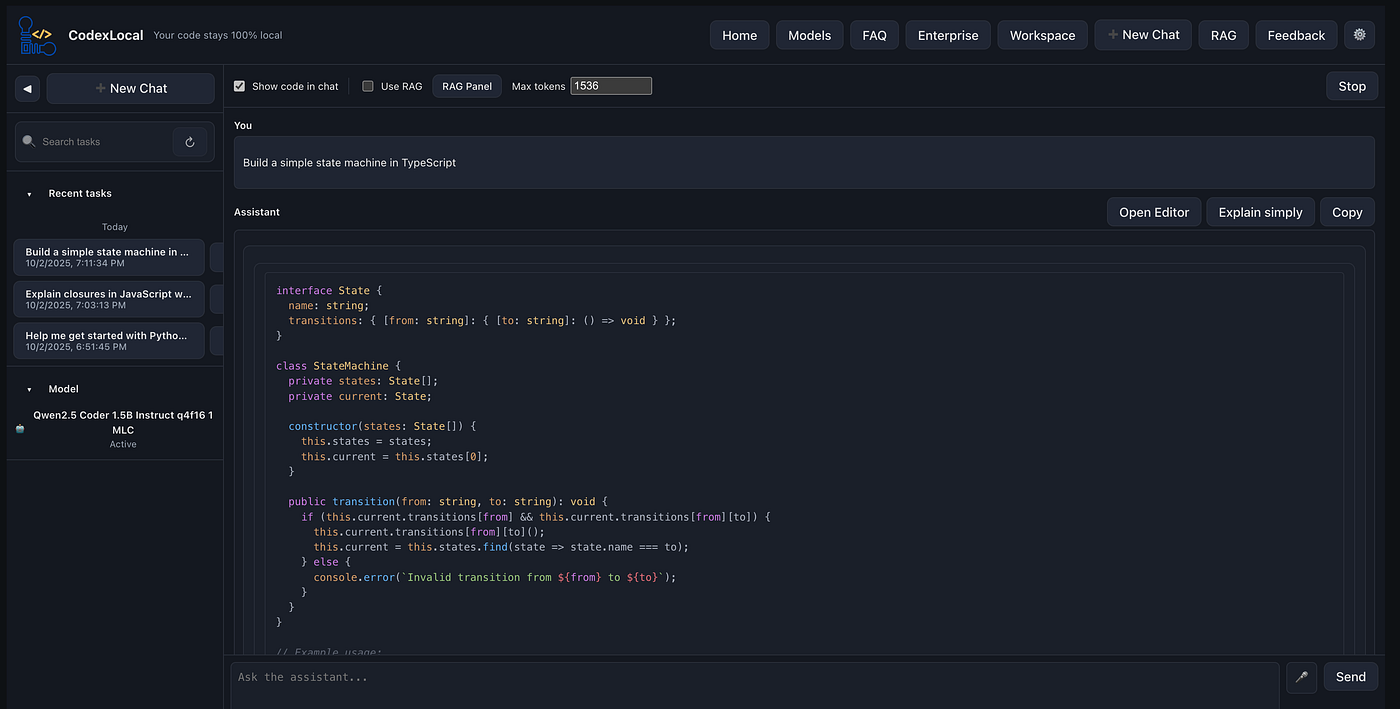Enable the Use RAG checkbox
The height and width of the screenshot is (709, 1400).
tap(368, 86)
